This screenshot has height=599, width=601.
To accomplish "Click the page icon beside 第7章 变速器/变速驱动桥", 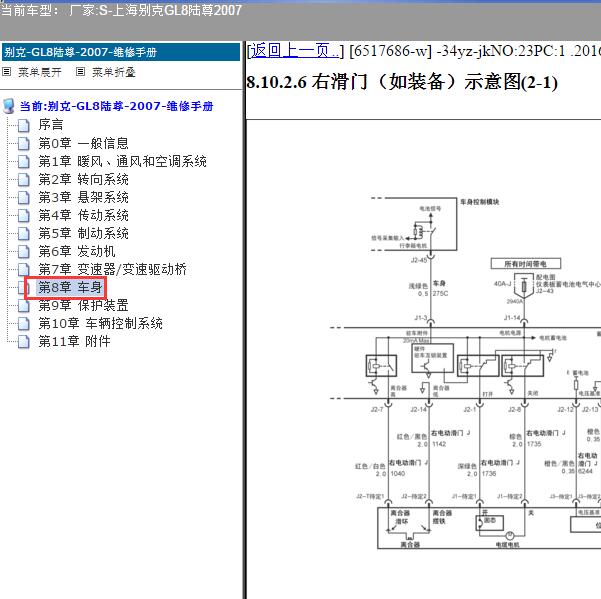I will click(x=23, y=269).
